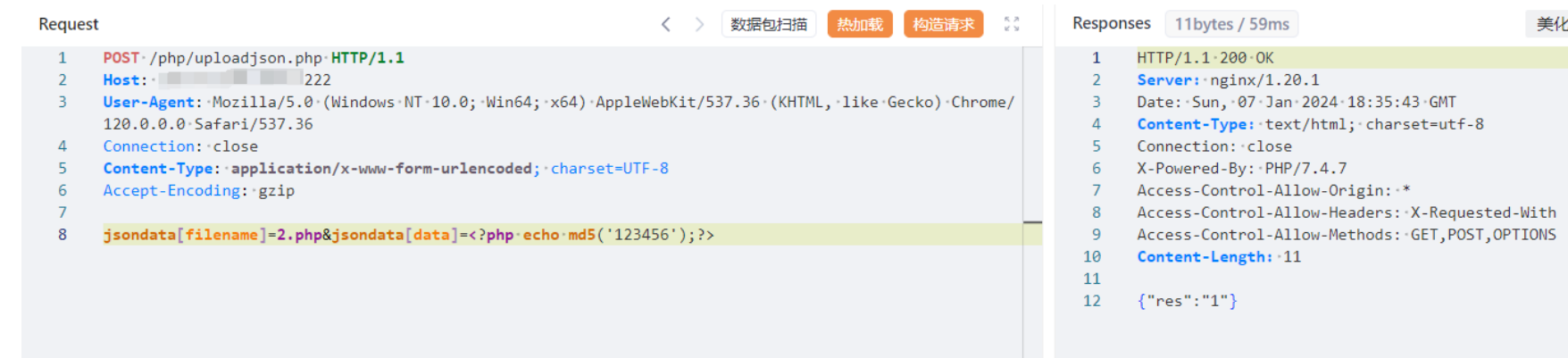Go to the next request with right chevron
1568x358 pixels.
[x=699, y=24]
